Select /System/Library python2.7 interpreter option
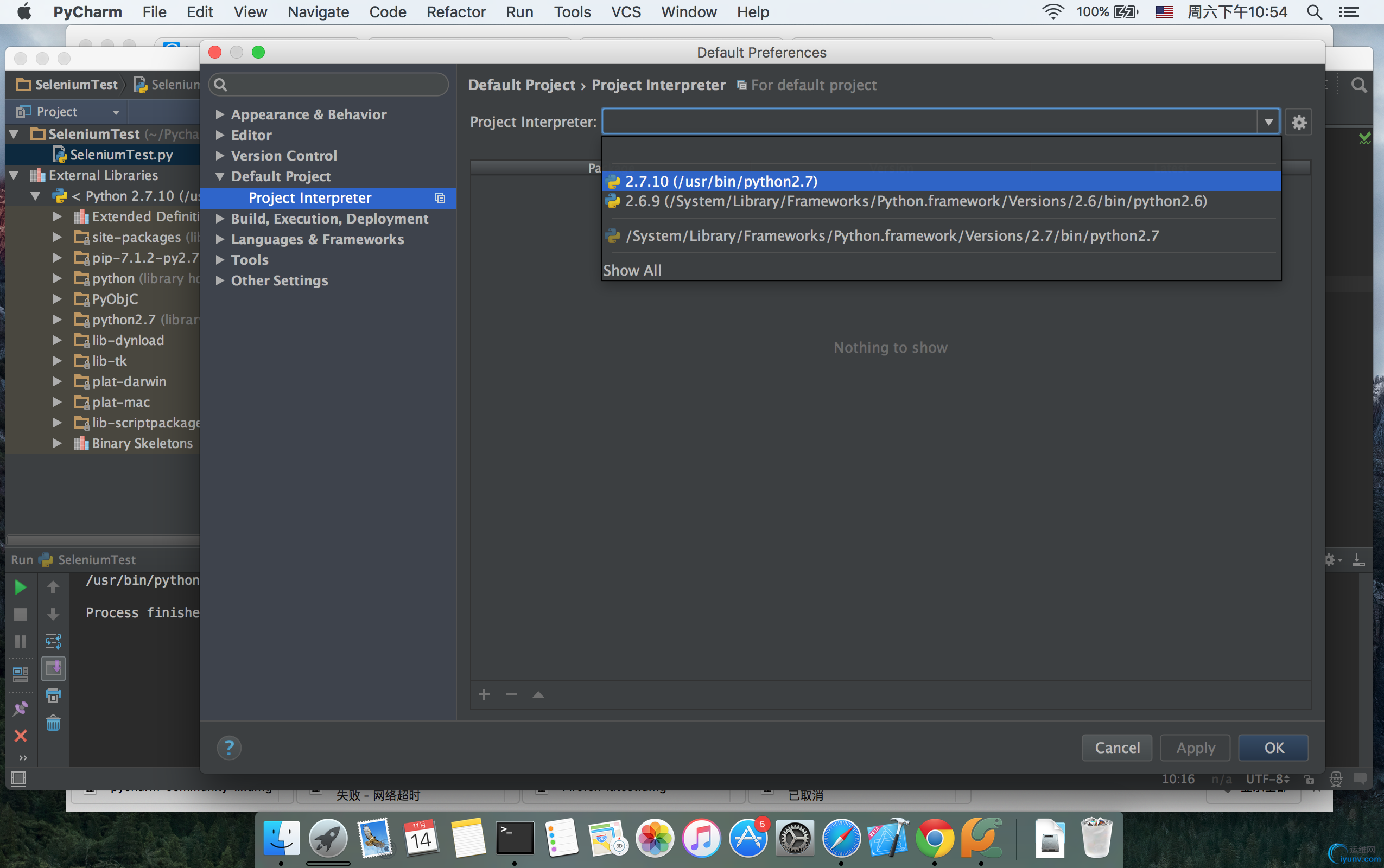The height and width of the screenshot is (868, 1384). pos(941,236)
